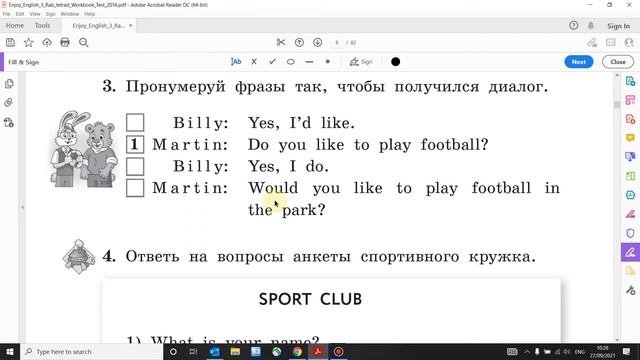
Task: Open the attachments paperclip panel
Action: (x=9, y=102)
